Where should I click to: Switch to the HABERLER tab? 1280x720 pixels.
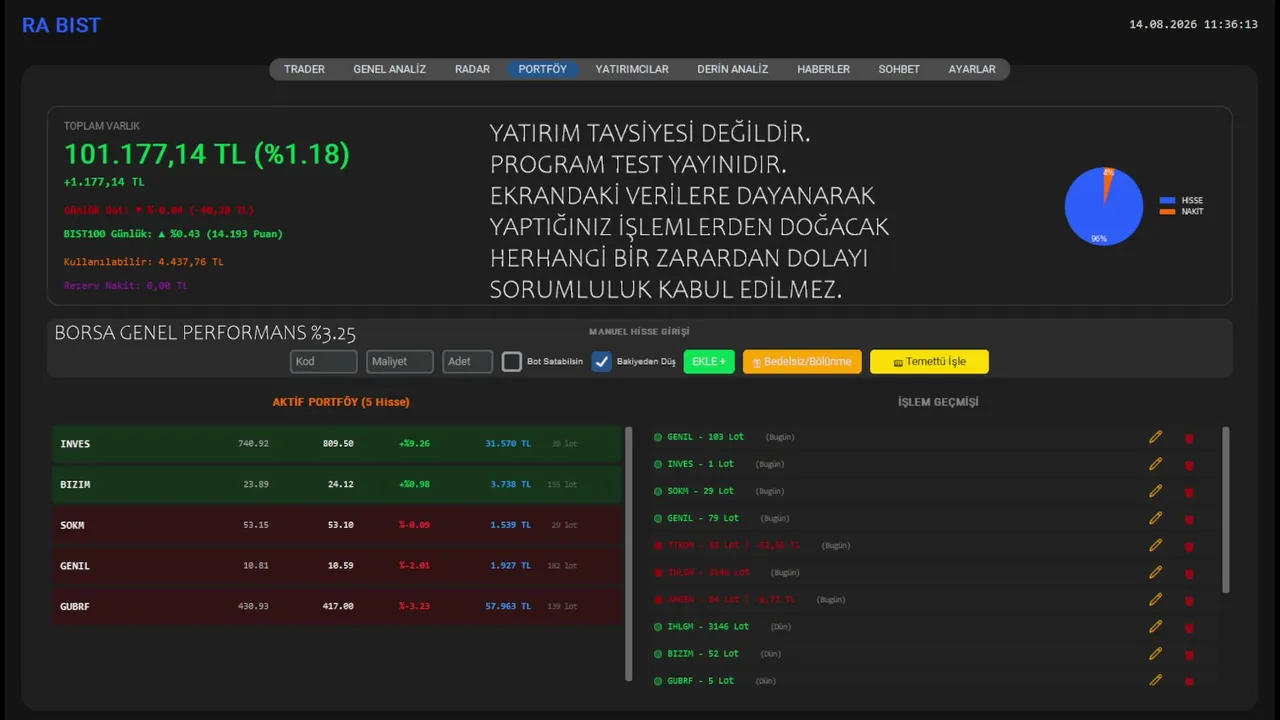click(823, 69)
